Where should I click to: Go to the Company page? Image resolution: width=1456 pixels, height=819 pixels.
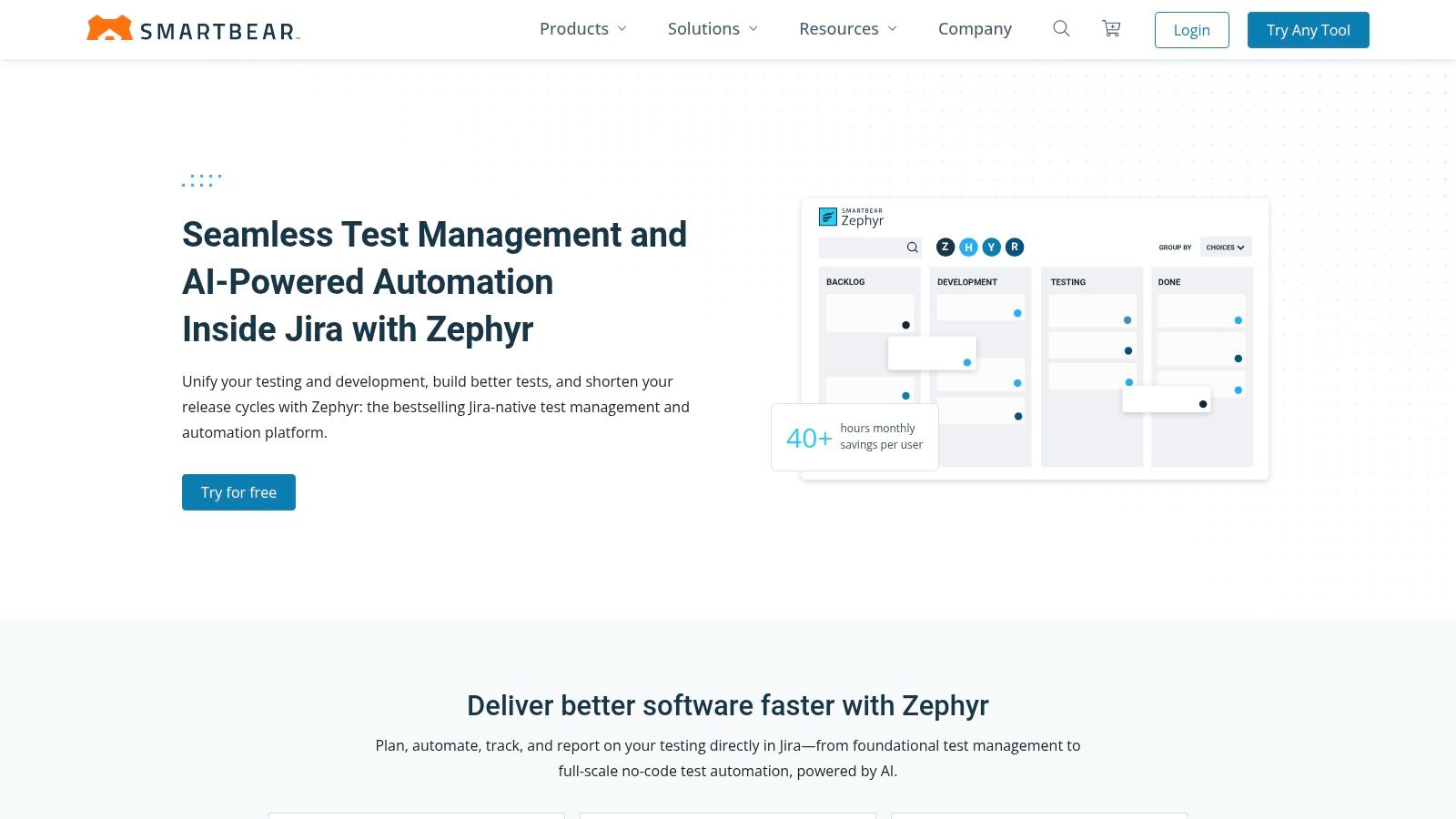pyautogui.click(x=975, y=29)
